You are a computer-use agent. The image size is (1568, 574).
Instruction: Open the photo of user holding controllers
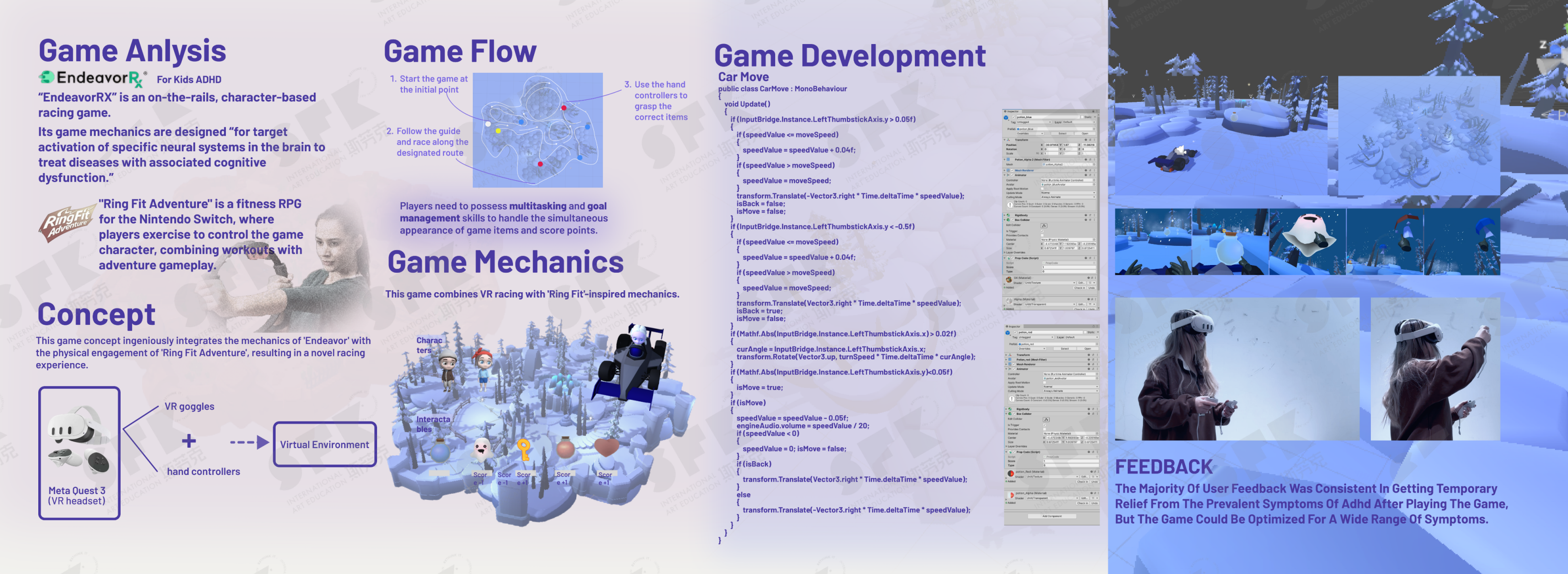coord(1237,369)
